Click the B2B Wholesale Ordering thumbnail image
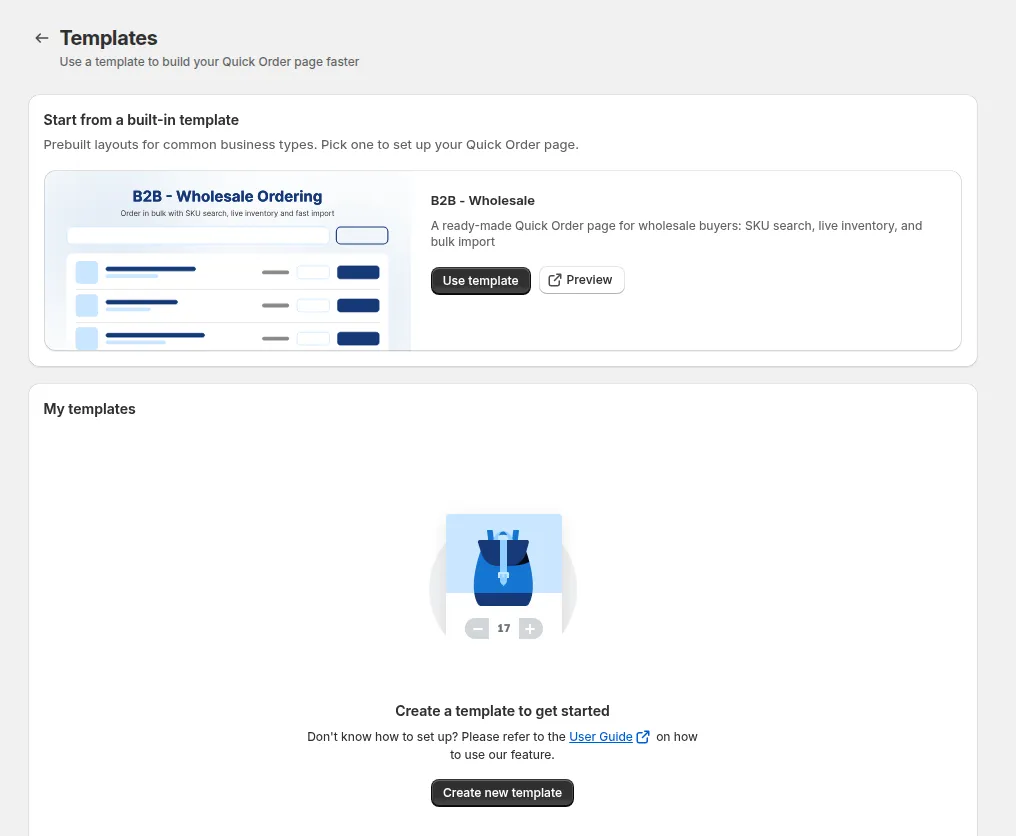The height and width of the screenshot is (836, 1016). click(227, 261)
